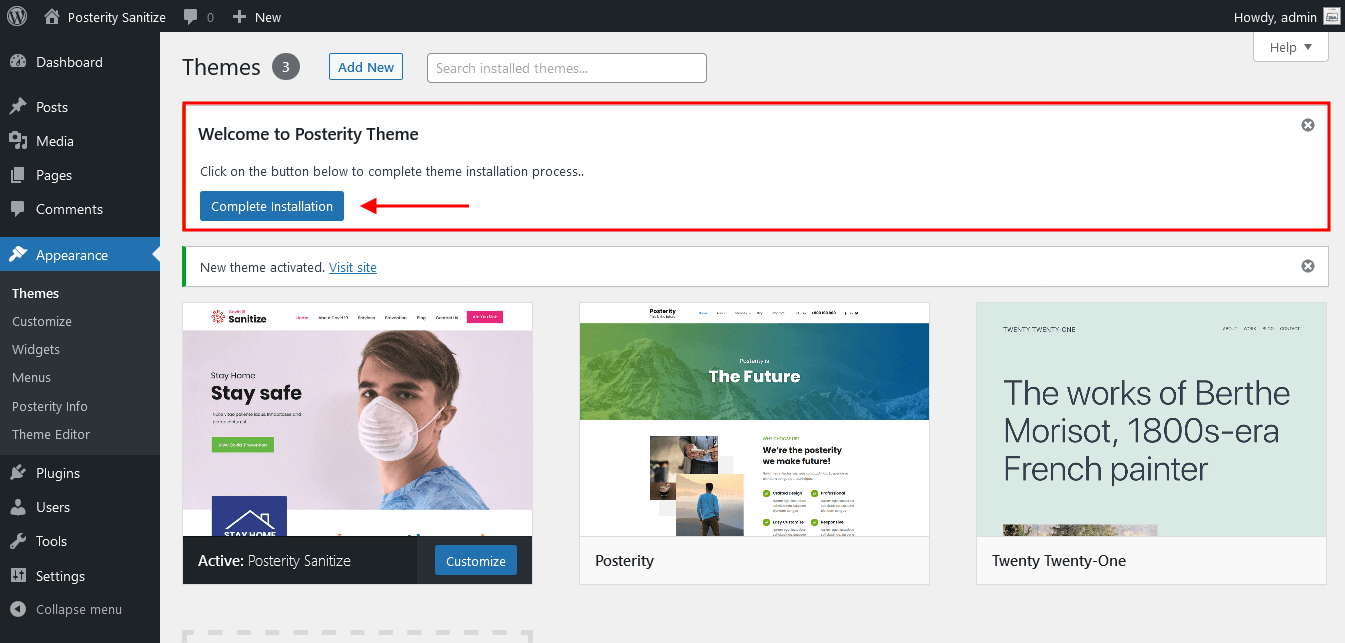1345x643 pixels.
Task: Click the theme count badge showing 3
Action: coord(286,67)
